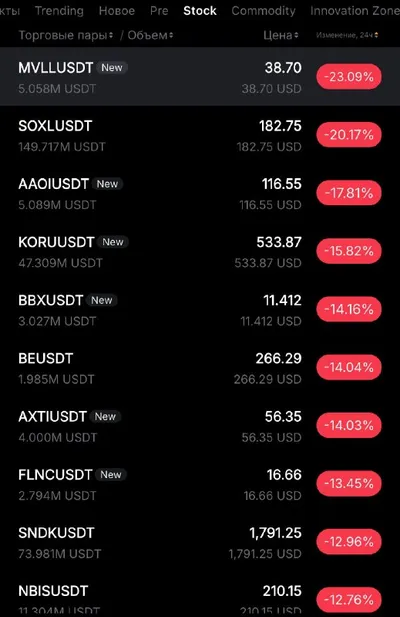Open the BEUSDT trading pair
400x617 pixels.
pos(200,368)
